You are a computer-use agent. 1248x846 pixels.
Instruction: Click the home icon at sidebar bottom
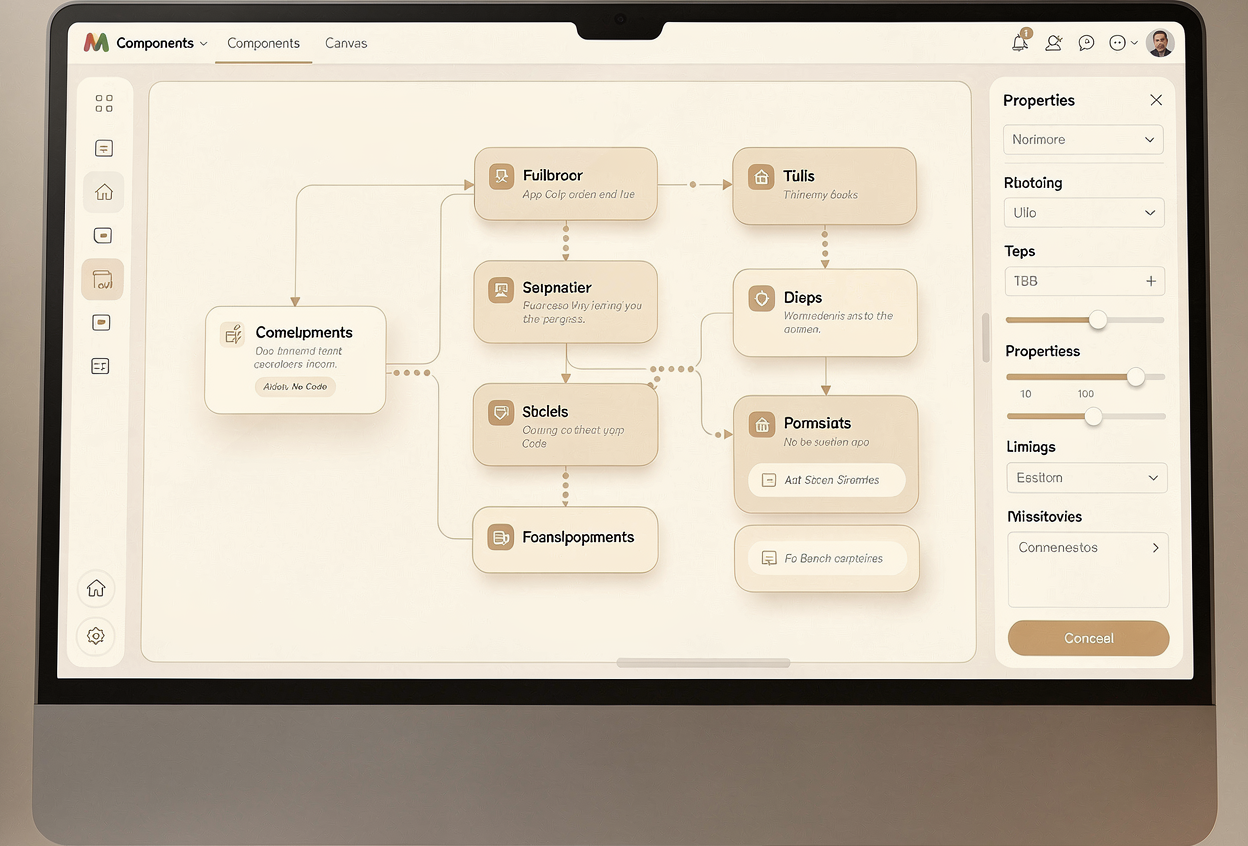pyautogui.click(x=96, y=588)
